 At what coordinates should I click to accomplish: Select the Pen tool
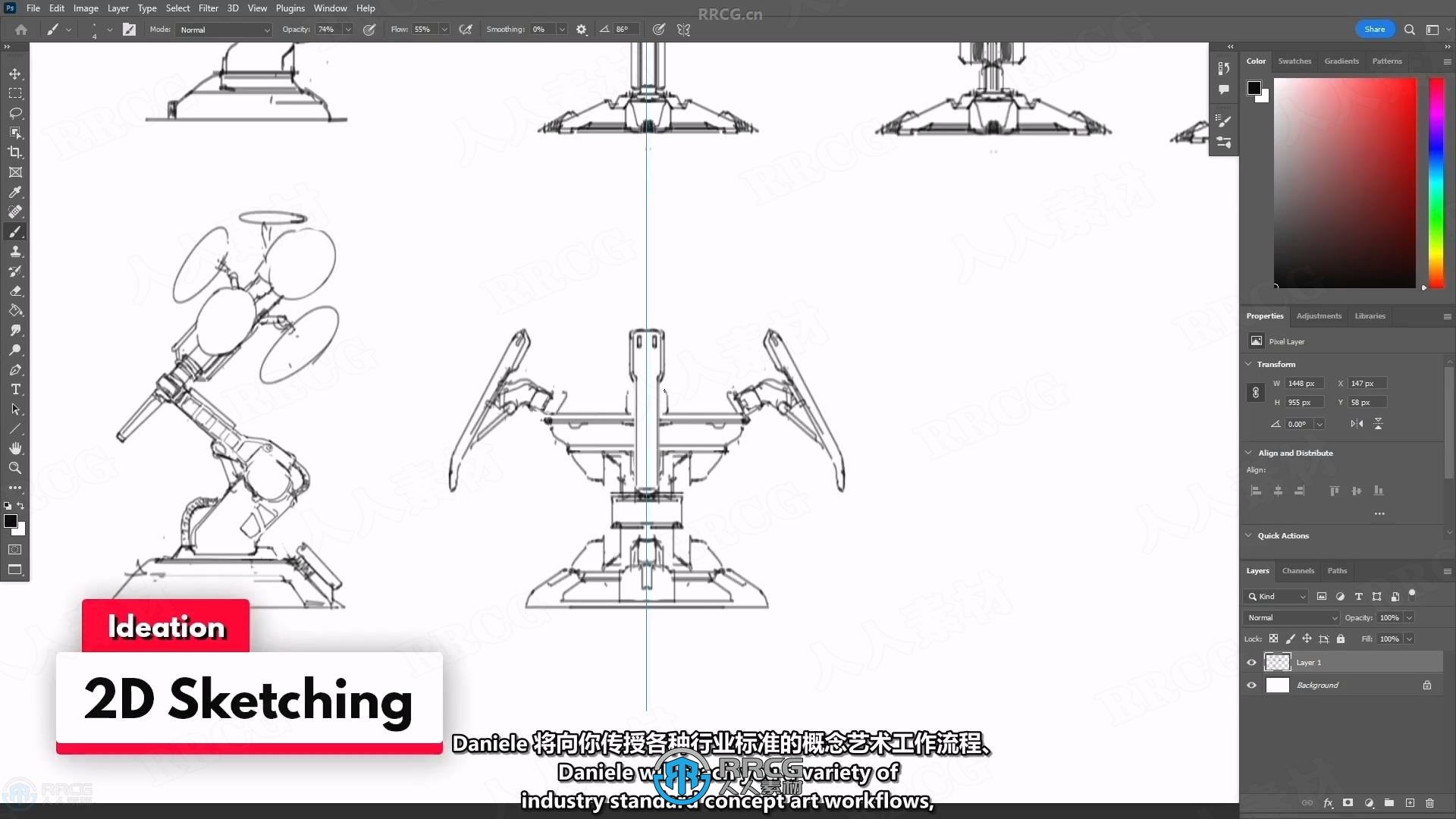15,369
